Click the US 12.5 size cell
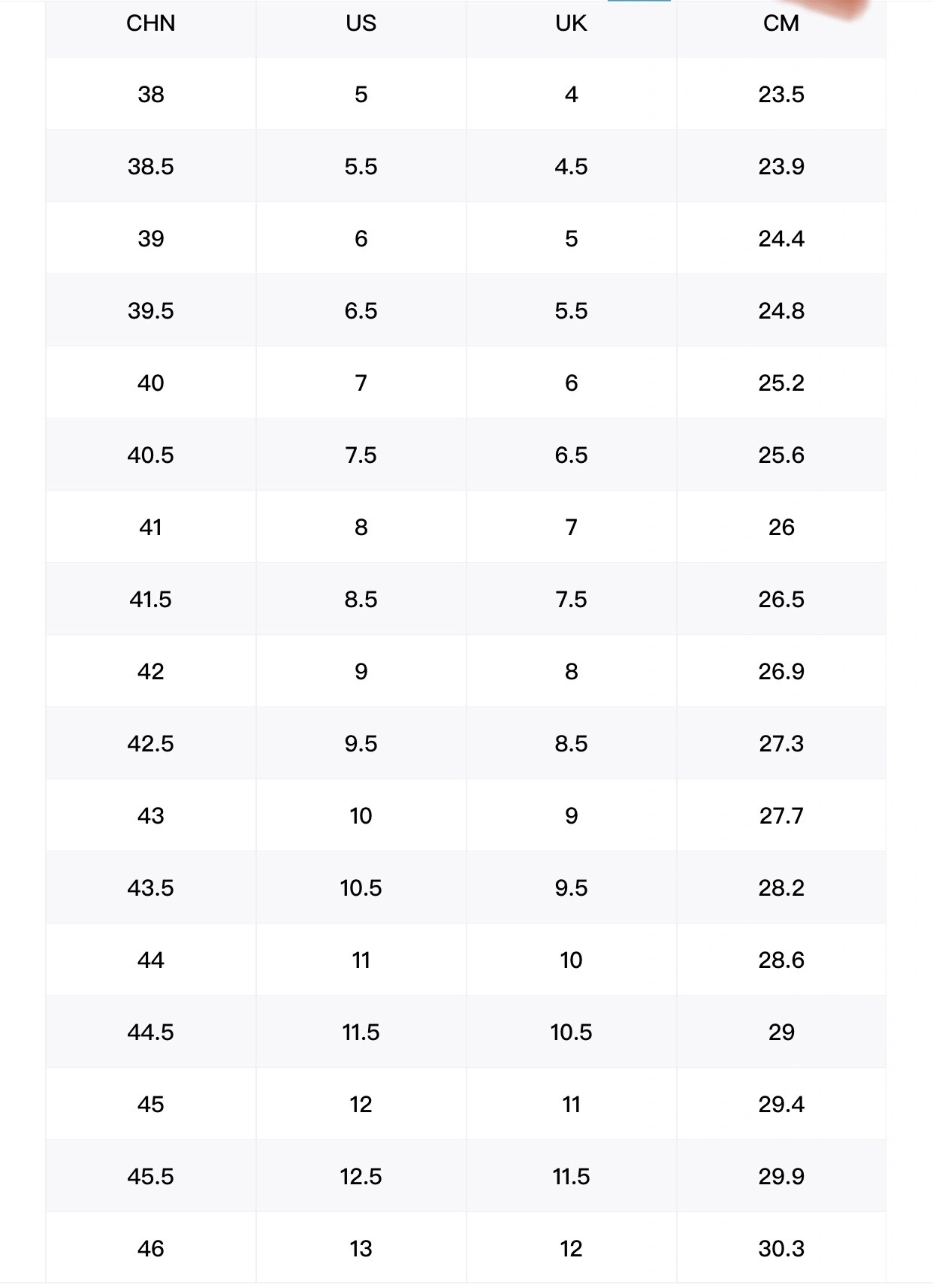Image resolution: width=933 pixels, height=1288 pixels. (x=361, y=1176)
